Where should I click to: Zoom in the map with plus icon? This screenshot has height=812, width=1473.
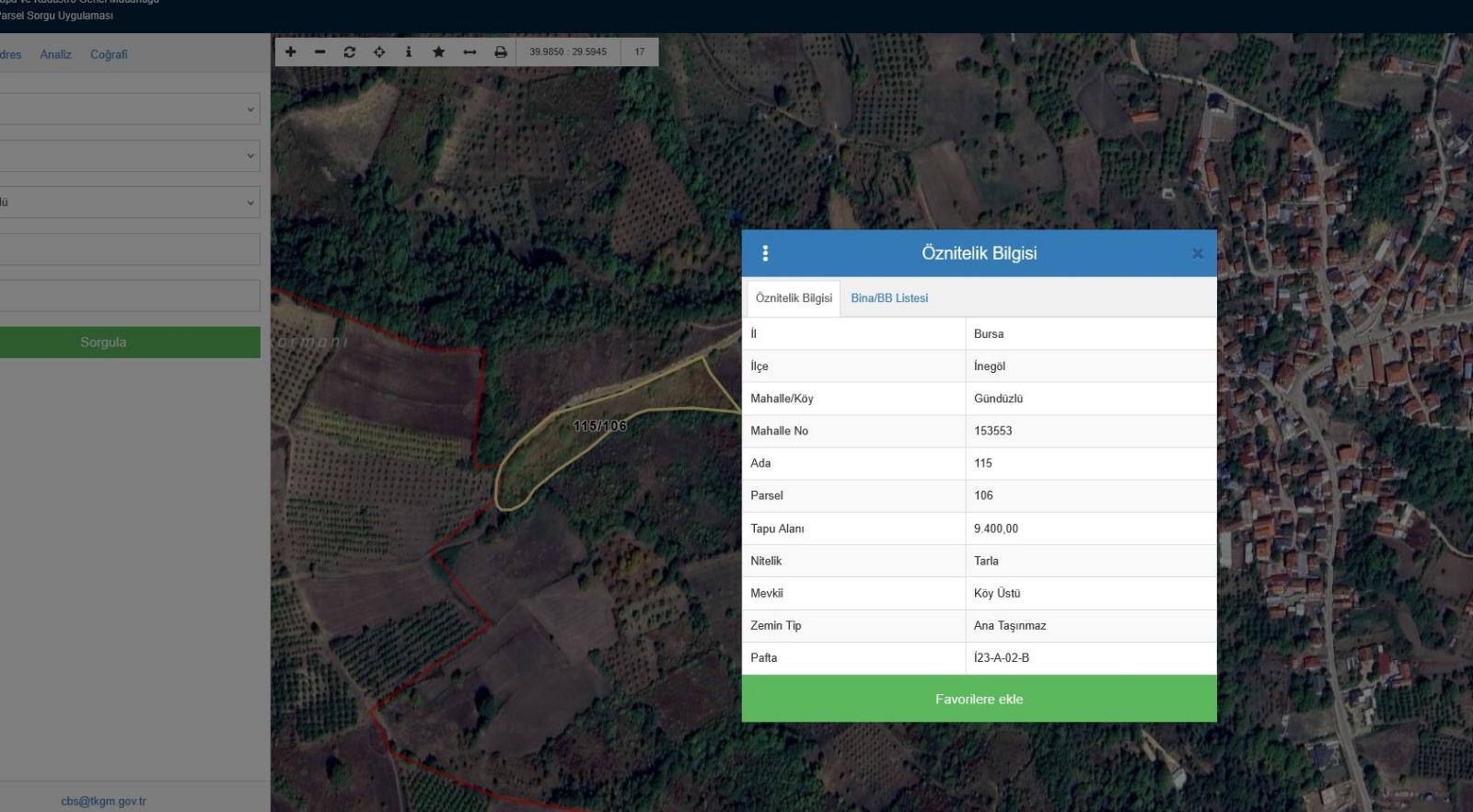point(291,52)
